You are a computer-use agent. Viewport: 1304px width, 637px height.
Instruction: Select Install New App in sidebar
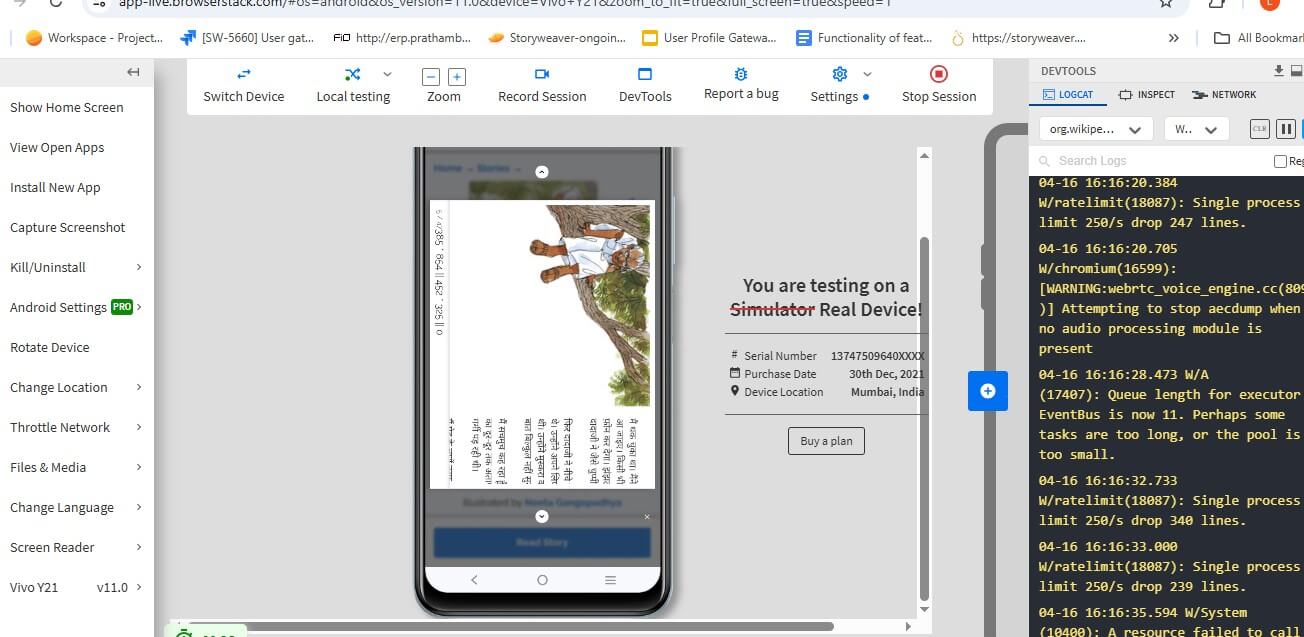click(x=55, y=187)
